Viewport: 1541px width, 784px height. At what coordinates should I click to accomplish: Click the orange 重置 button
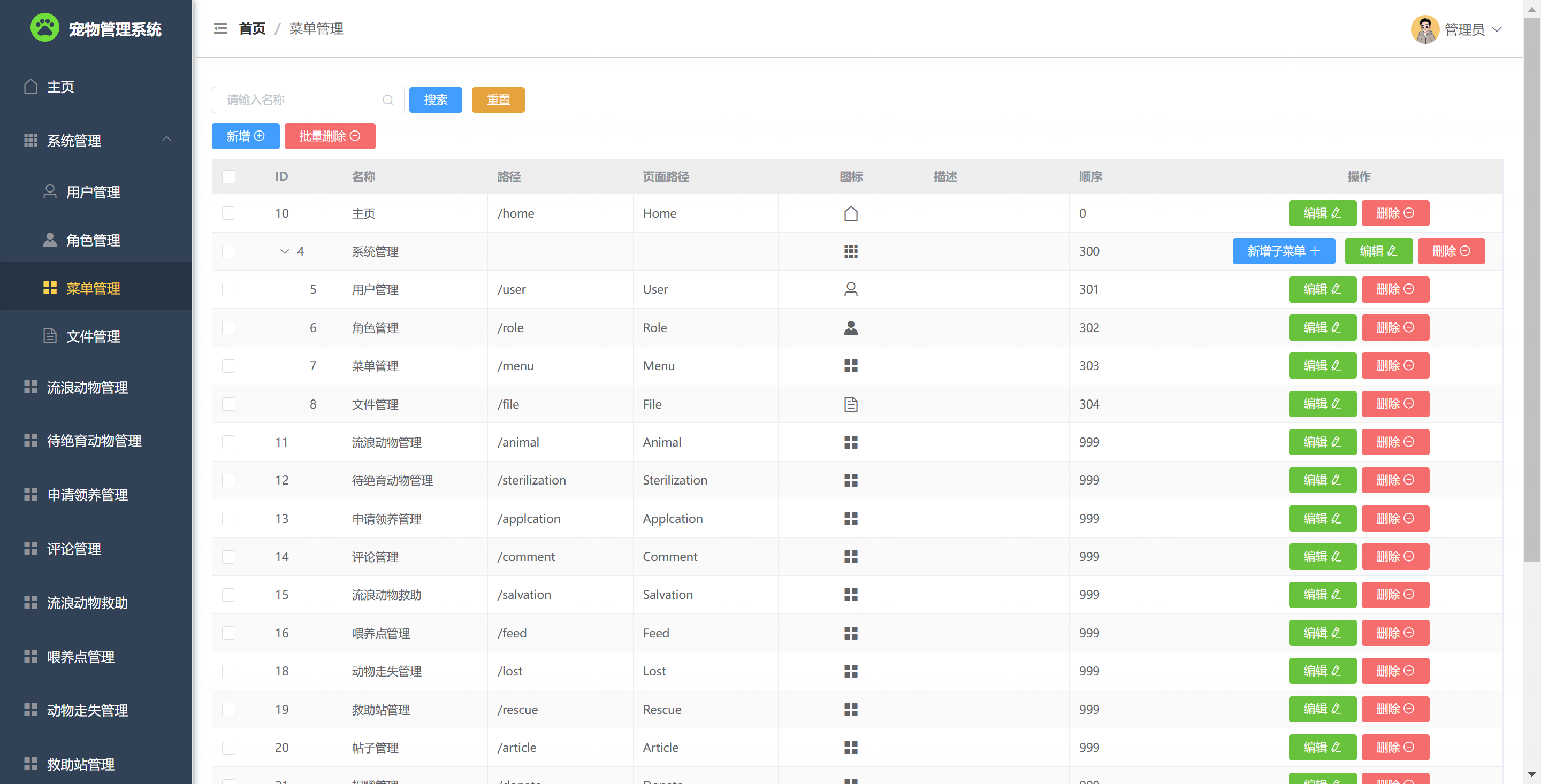[498, 100]
